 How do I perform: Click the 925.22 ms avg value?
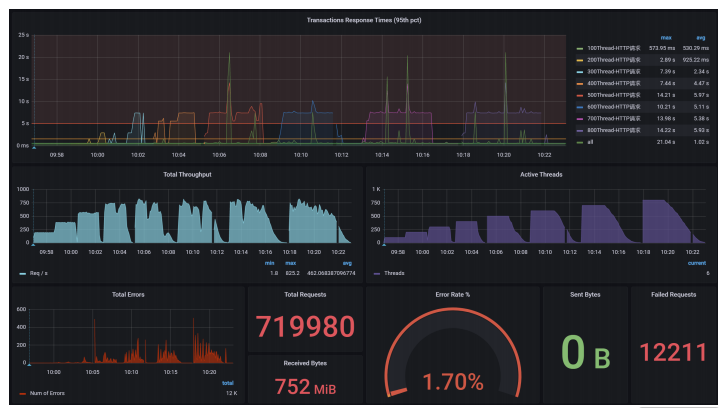[695, 60]
